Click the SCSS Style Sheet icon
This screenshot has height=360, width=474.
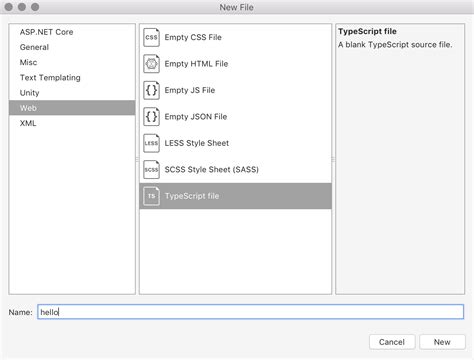[151, 169]
